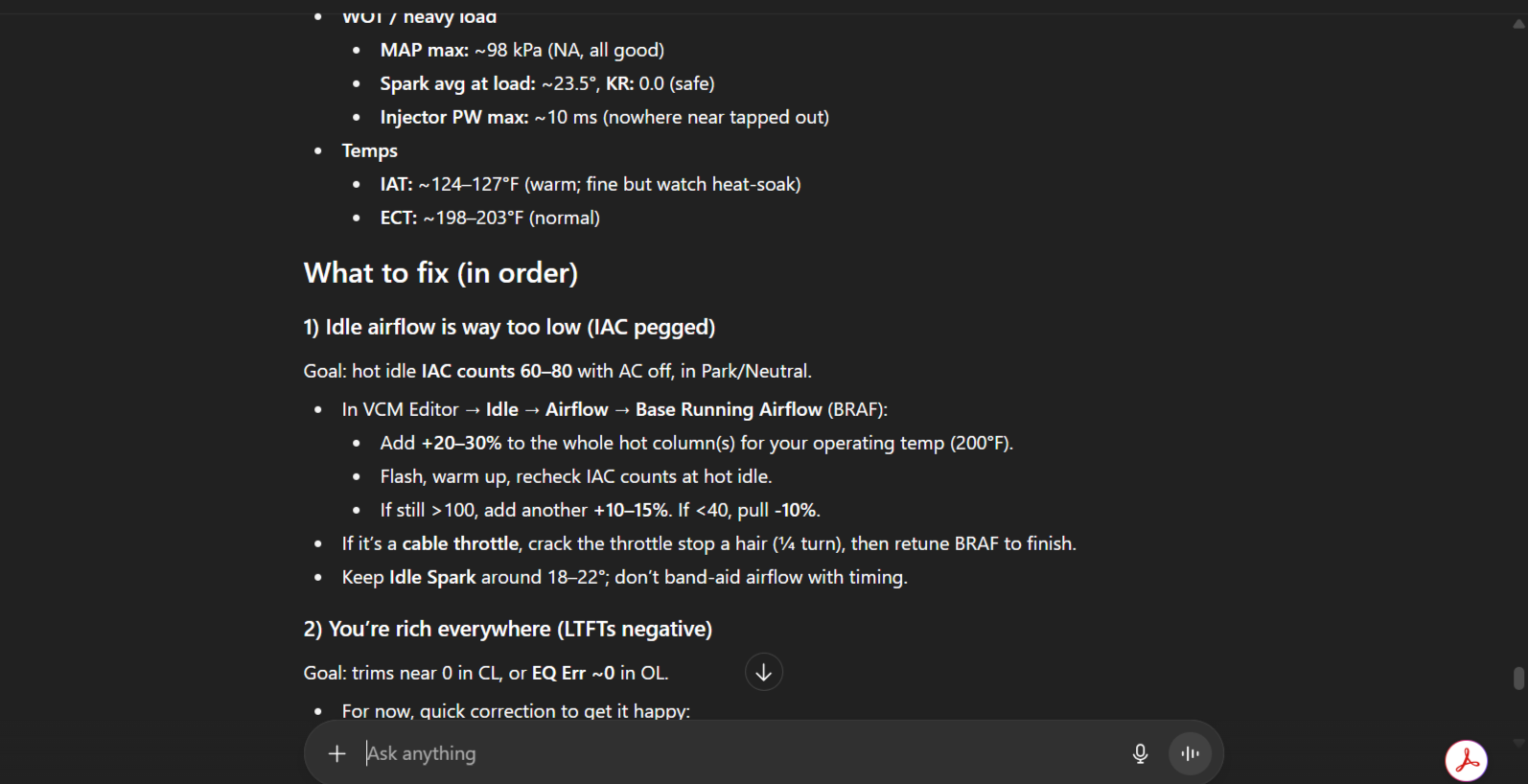
Task: Click the scrollbar up arrow
Action: click(x=1518, y=25)
